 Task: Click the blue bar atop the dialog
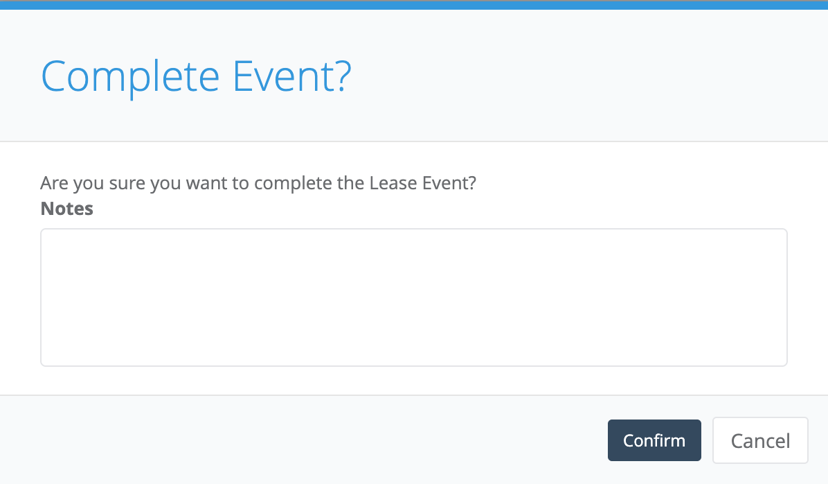414,5
